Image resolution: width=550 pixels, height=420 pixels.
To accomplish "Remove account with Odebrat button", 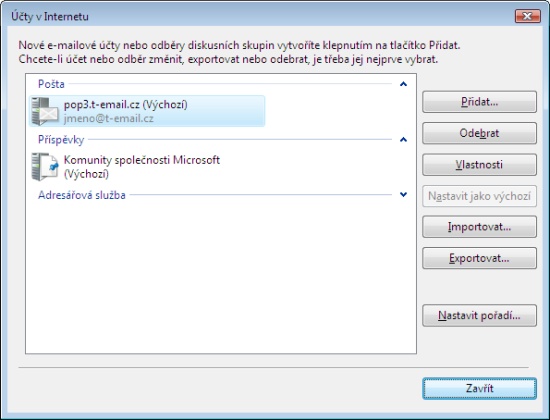I will tap(479, 133).
